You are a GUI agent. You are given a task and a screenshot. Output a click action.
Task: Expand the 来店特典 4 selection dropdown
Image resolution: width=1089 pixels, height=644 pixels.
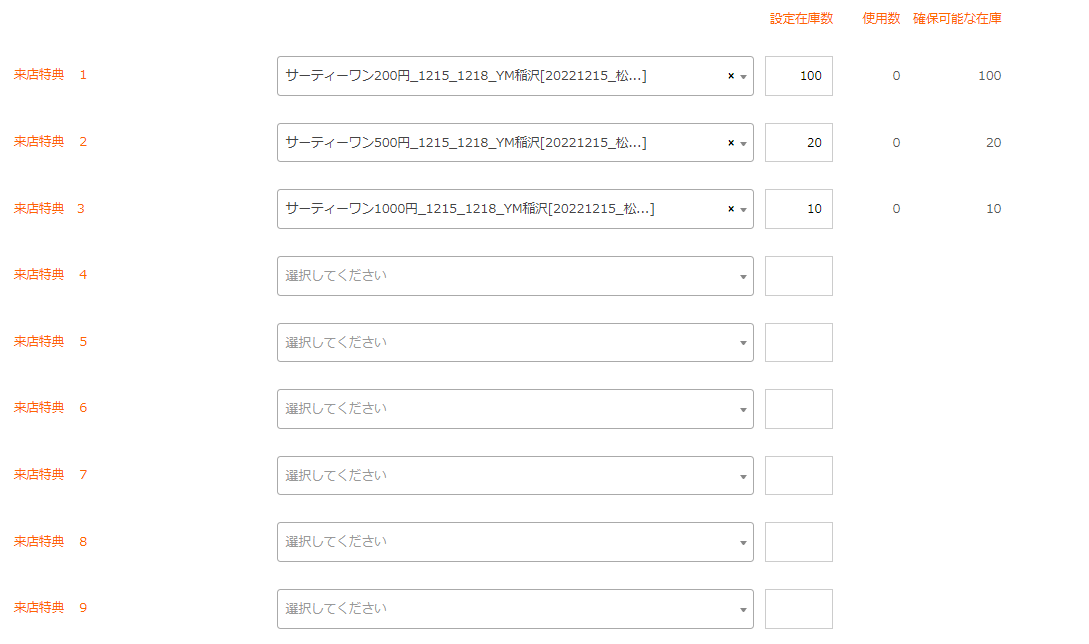(515, 276)
